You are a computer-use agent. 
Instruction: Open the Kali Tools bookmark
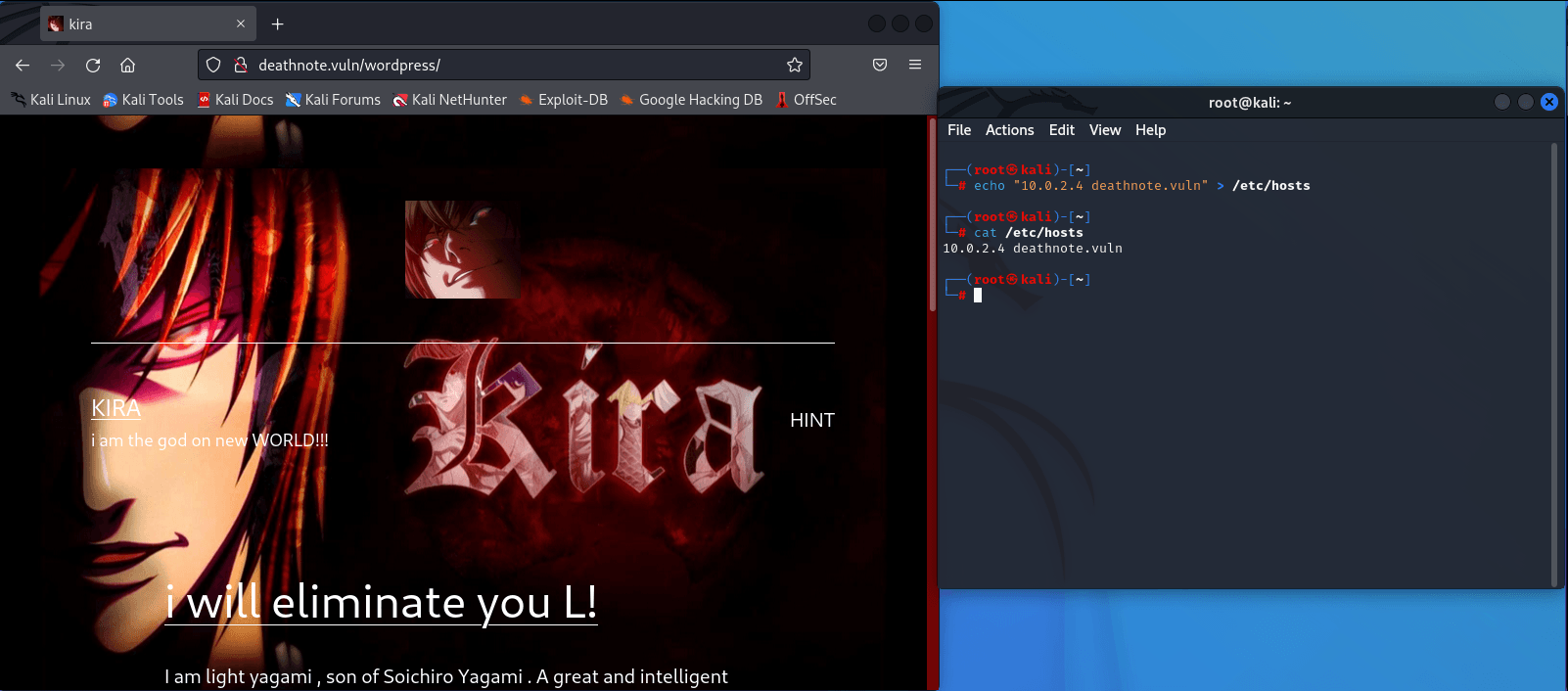pyautogui.click(x=143, y=100)
